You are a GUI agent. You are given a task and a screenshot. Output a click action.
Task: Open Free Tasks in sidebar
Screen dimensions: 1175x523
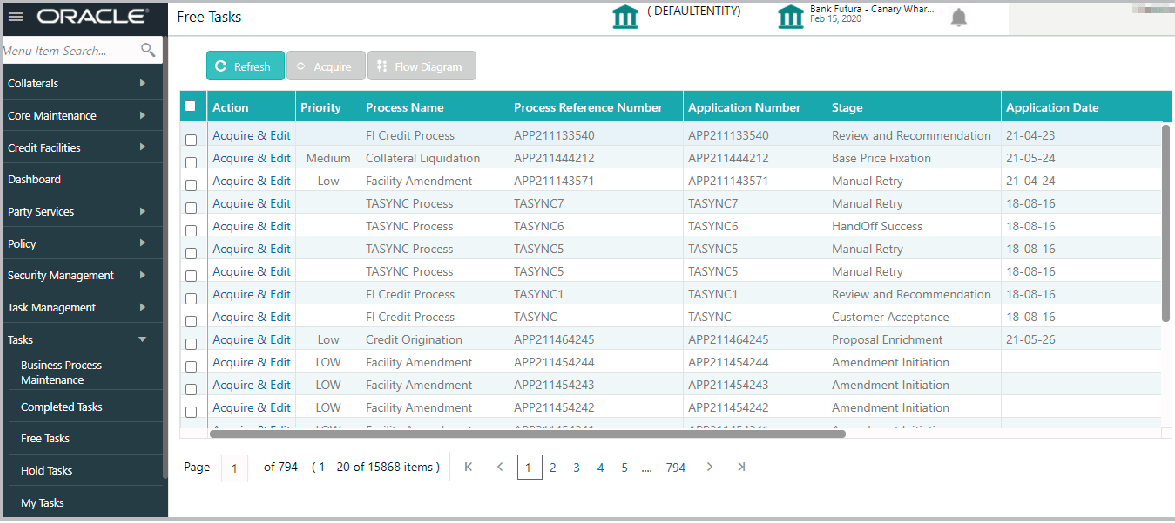click(x=45, y=438)
